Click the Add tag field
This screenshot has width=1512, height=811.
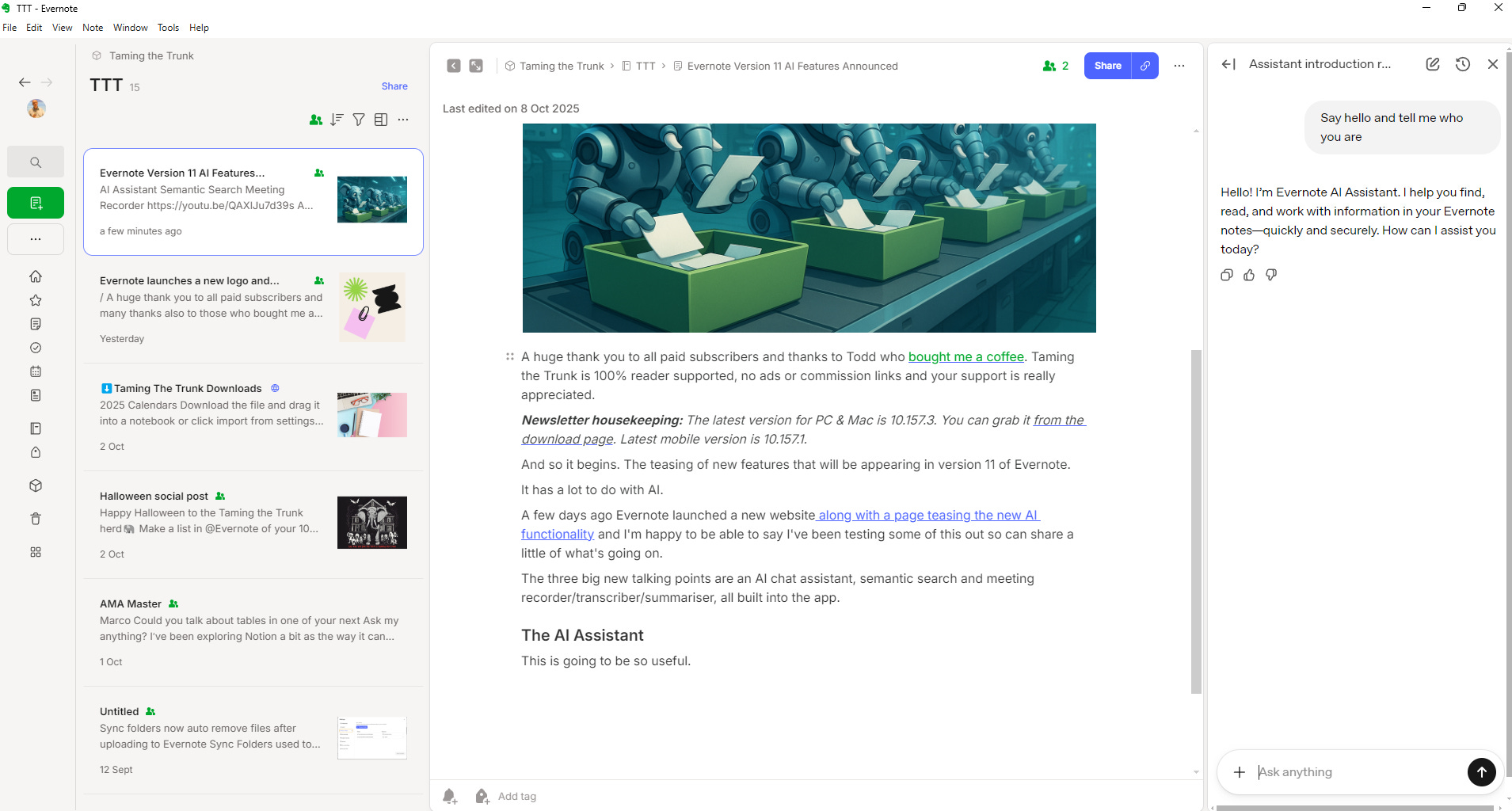[x=517, y=797]
